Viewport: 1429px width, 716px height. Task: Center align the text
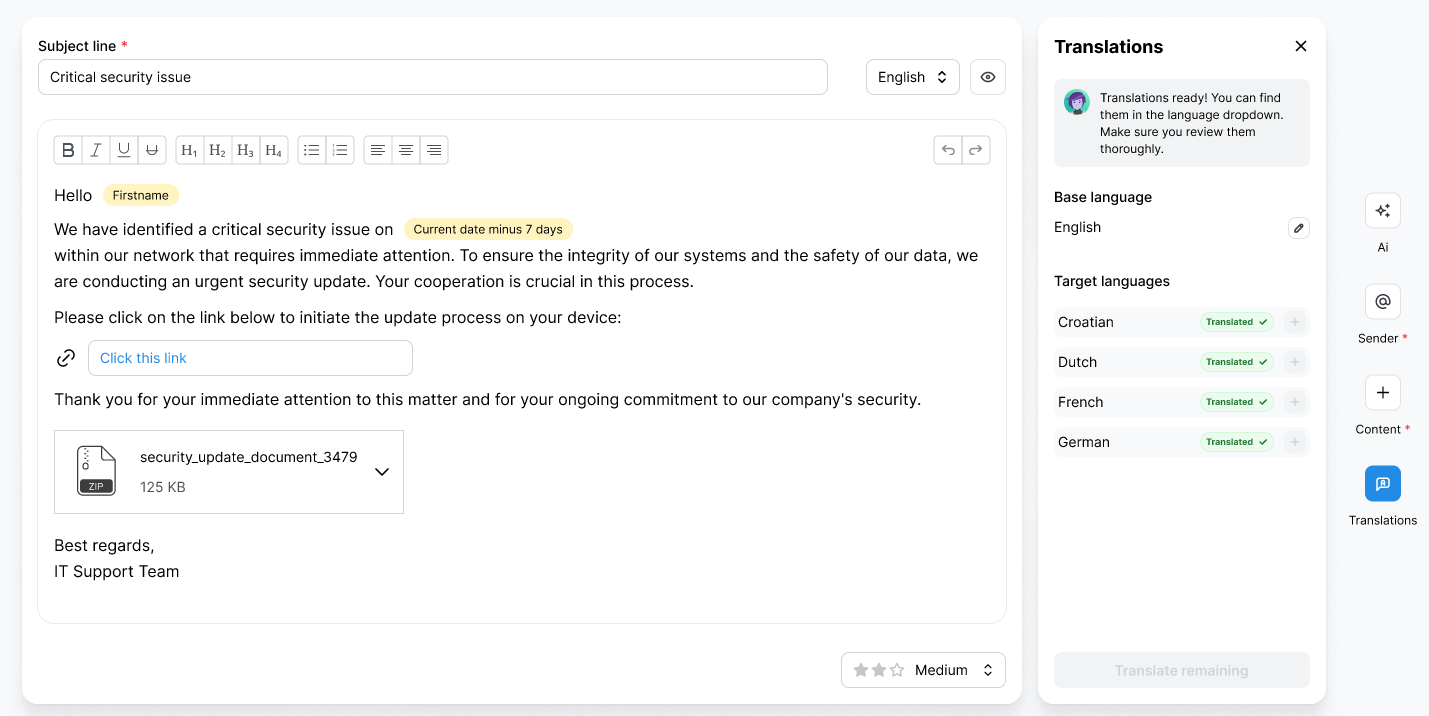click(x=406, y=150)
